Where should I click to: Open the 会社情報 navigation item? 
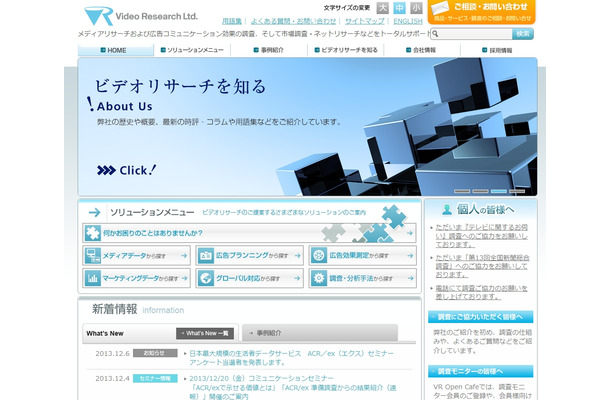tap(421, 50)
